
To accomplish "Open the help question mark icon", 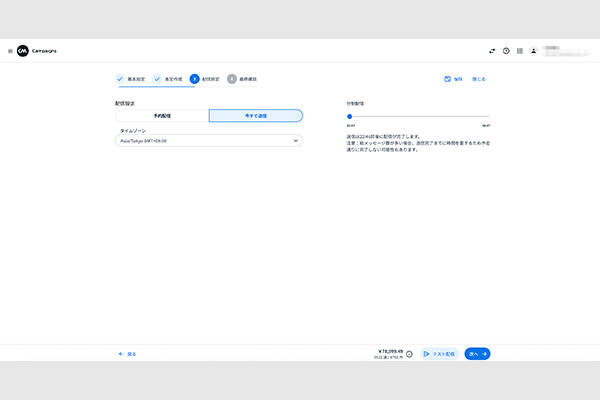I will (506, 51).
